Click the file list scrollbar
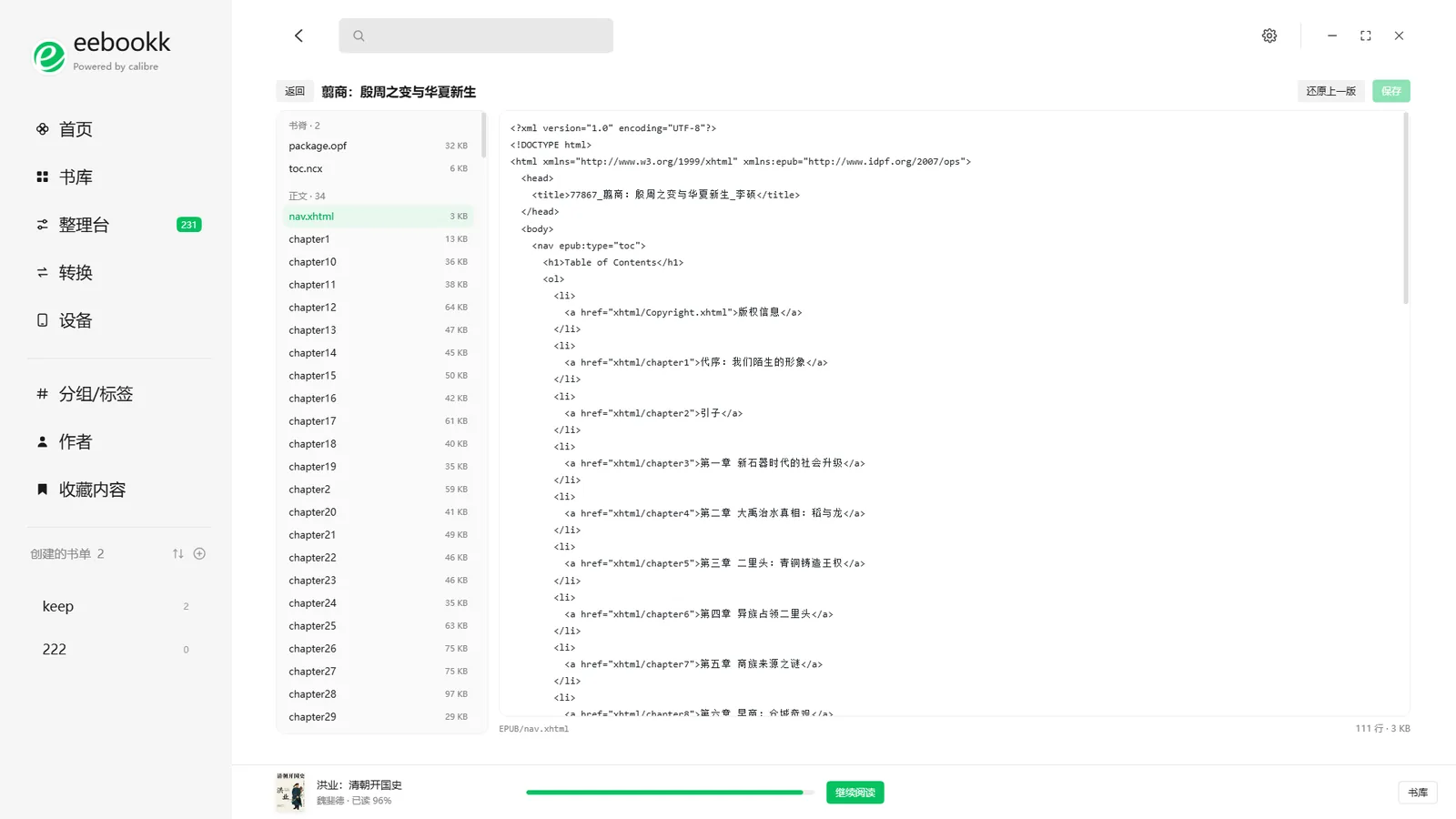1456x819 pixels. coord(483,135)
